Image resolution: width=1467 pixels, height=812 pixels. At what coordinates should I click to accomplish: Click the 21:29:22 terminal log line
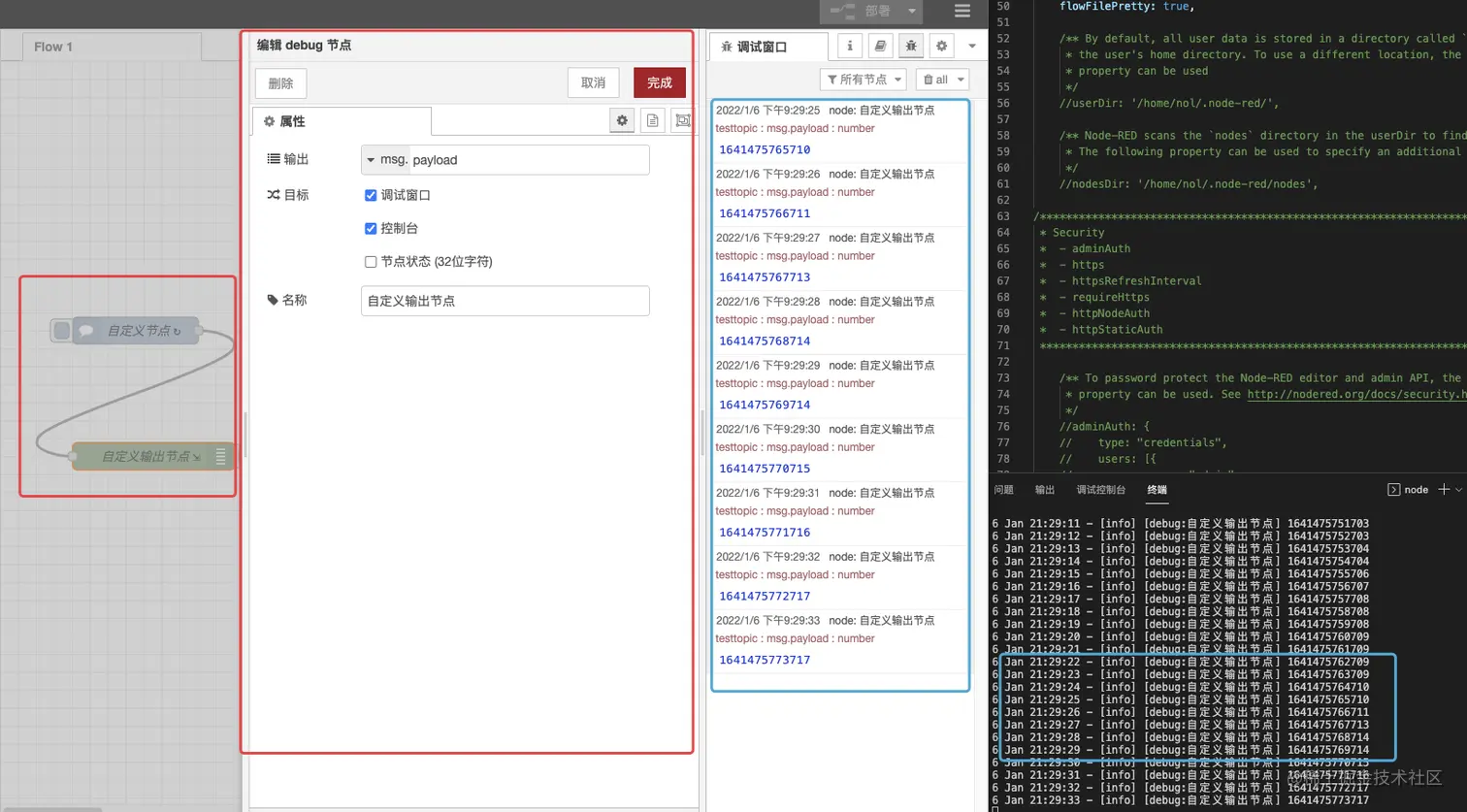(x=1182, y=663)
